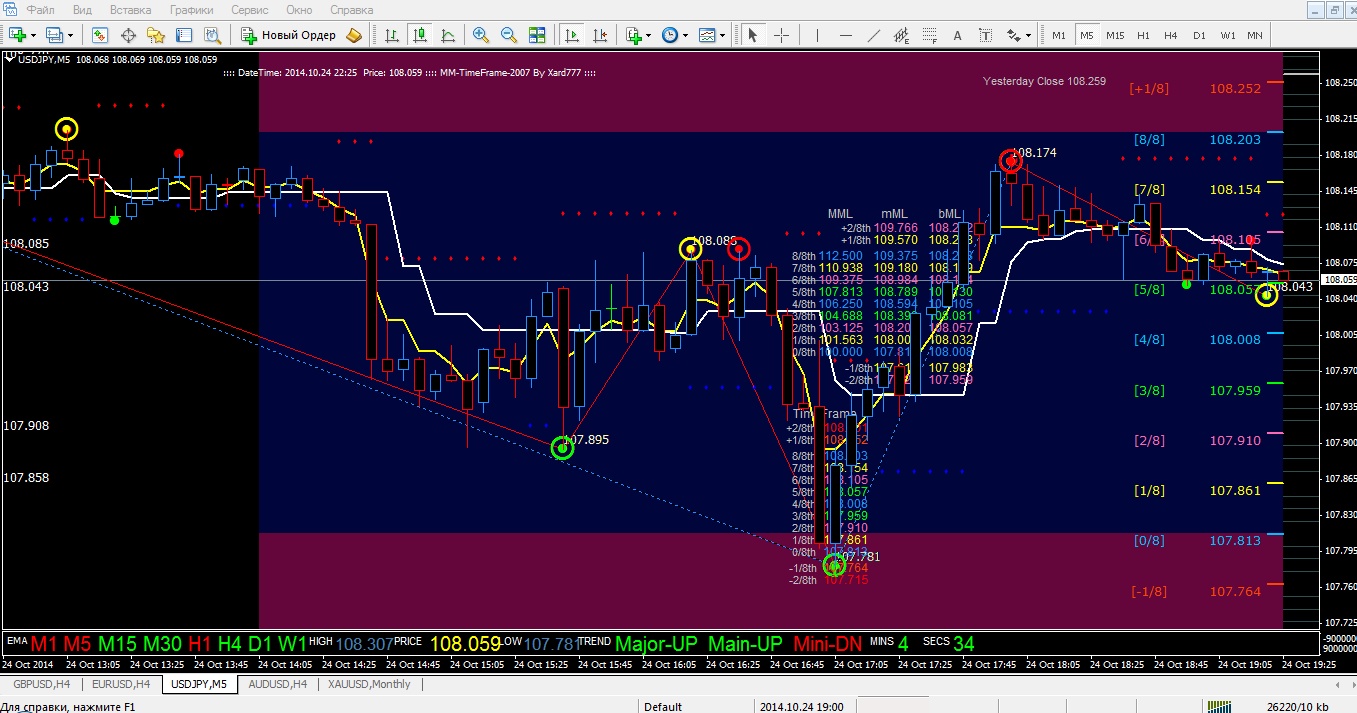
Task: Select the Crosshair tool
Action: [x=781, y=35]
